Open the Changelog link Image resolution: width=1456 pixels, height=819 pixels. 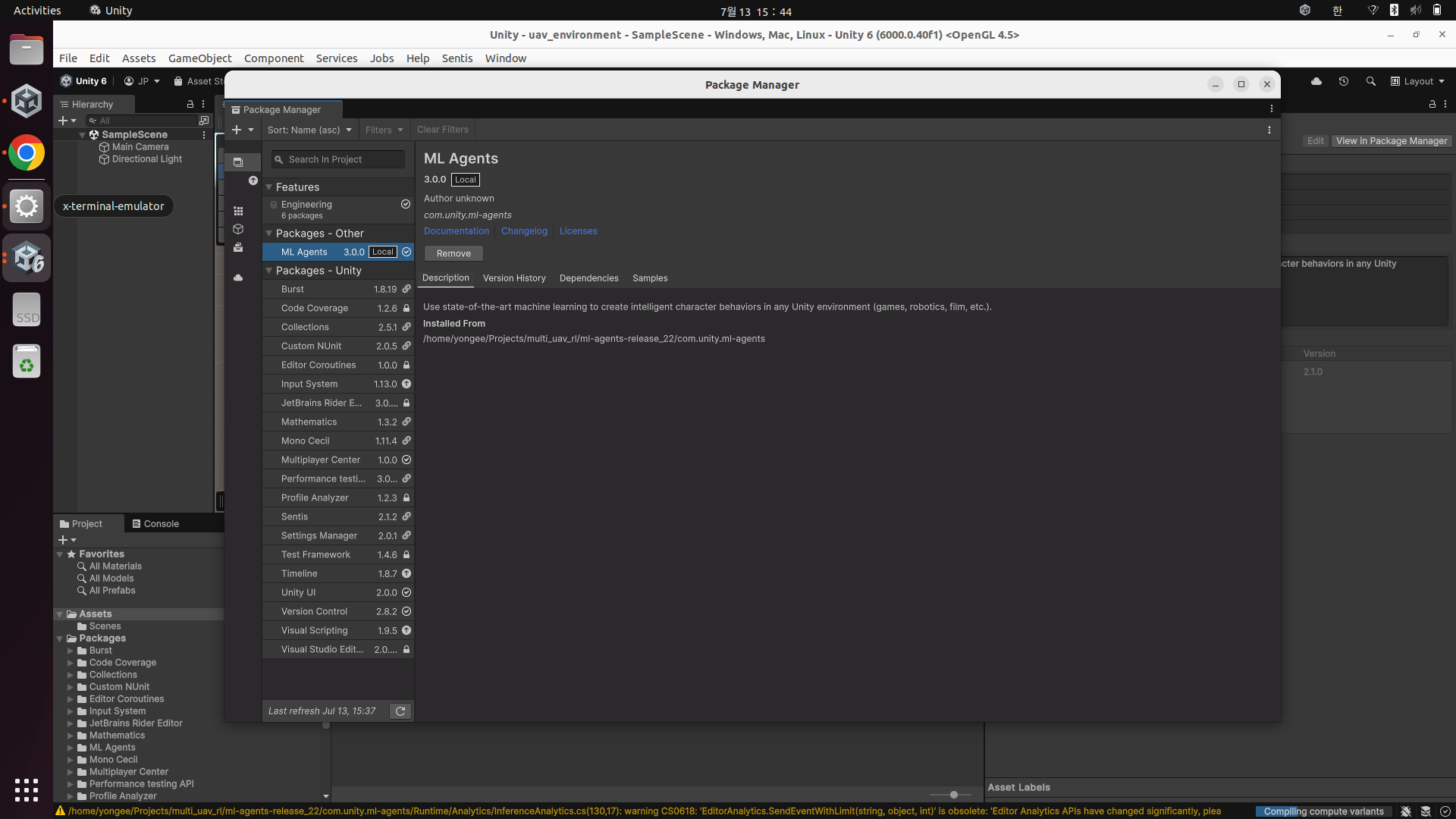(523, 231)
